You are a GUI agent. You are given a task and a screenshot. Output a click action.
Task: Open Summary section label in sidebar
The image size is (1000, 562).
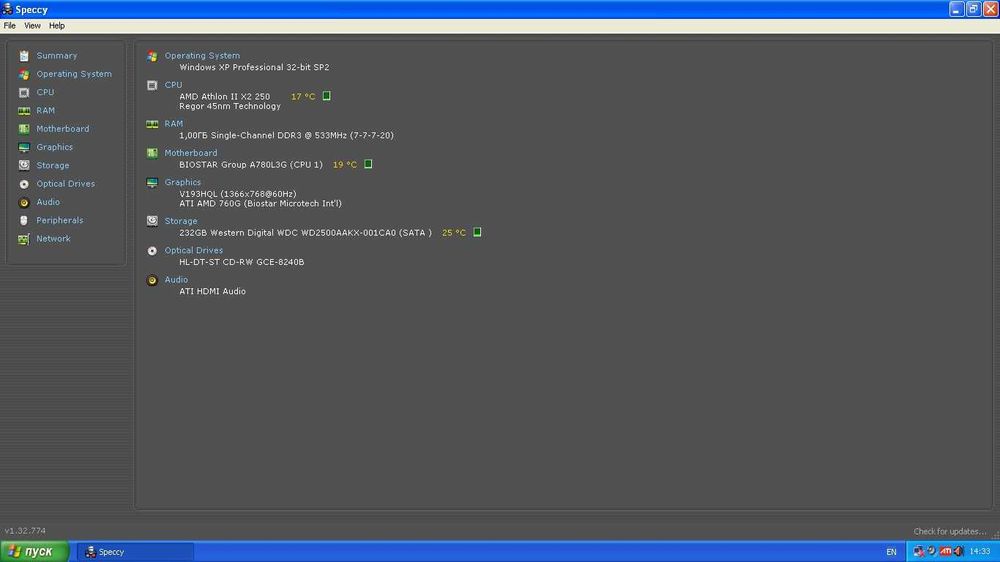coord(57,55)
